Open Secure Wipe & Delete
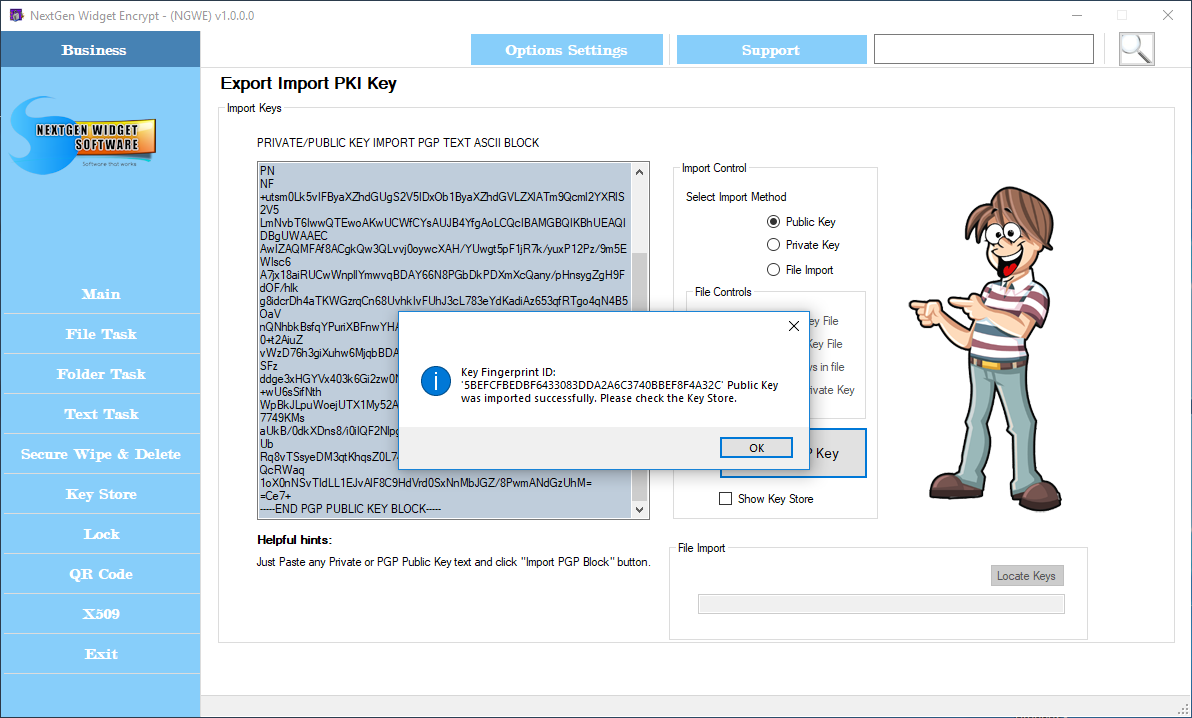1192x718 pixels. coord(101,454)
